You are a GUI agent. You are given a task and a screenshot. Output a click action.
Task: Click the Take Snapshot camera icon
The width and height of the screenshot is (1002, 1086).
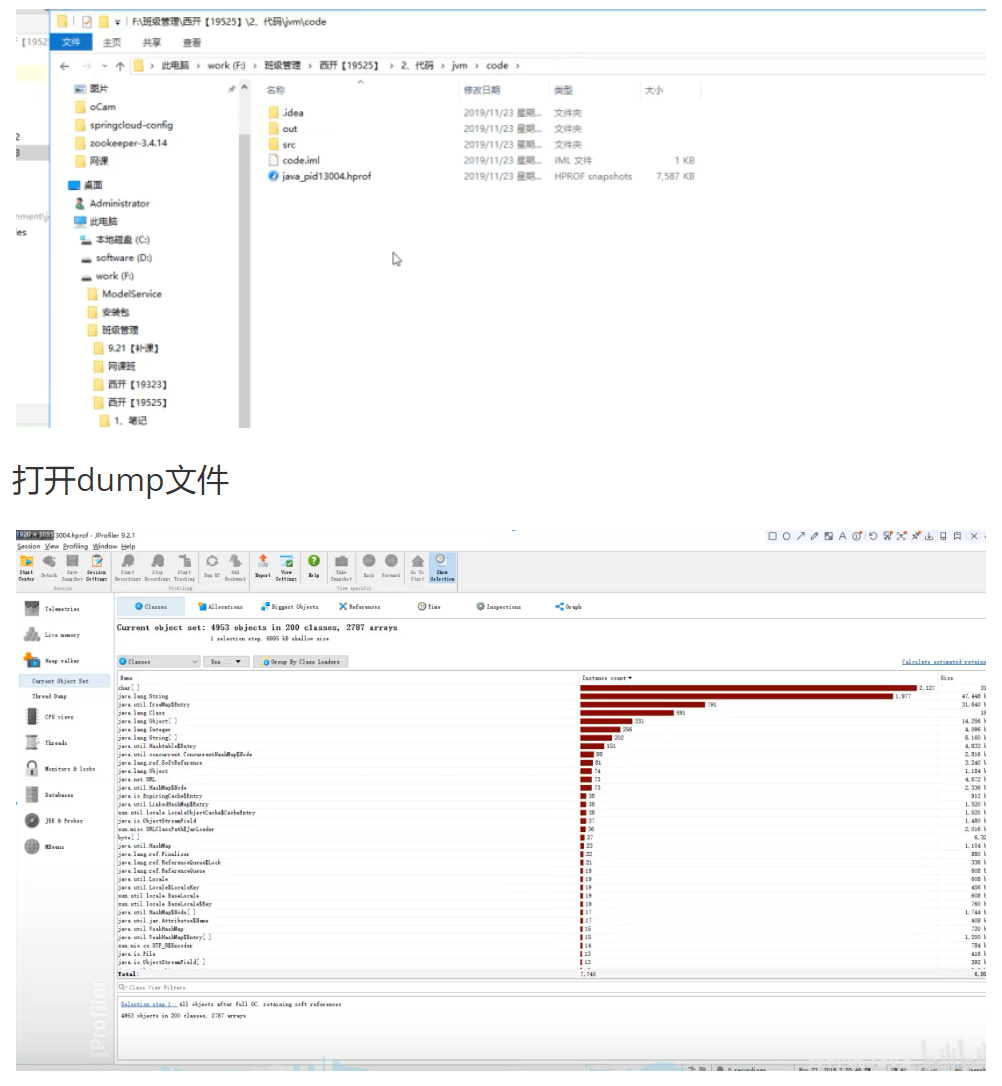point(341,567)
